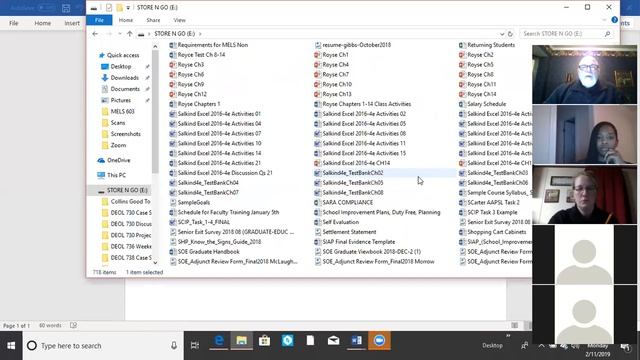
Task: Expand the ribbon with the minimize chevron
Action: coord(604,20)
